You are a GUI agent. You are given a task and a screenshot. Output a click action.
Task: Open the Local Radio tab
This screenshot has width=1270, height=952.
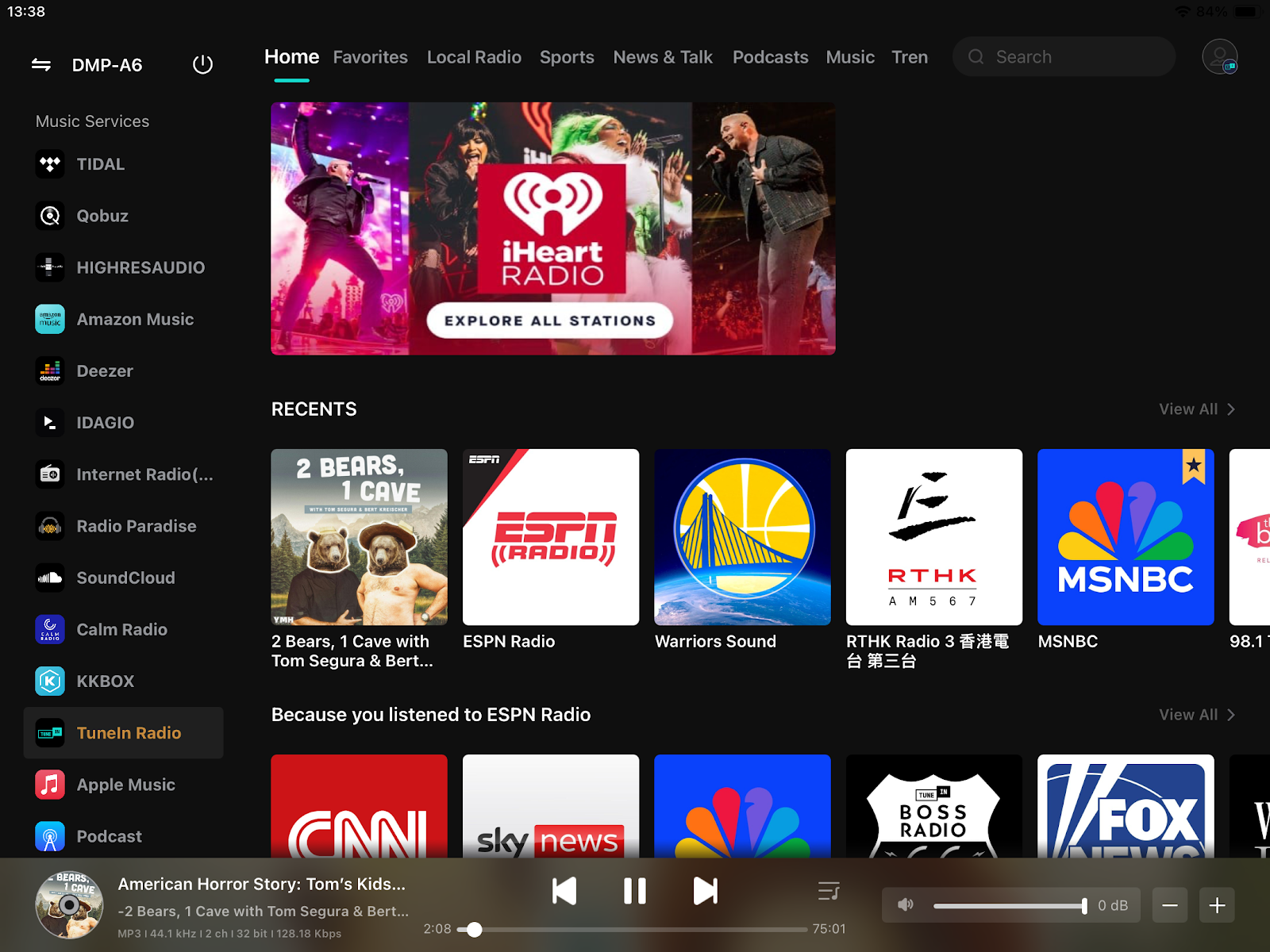474,57
